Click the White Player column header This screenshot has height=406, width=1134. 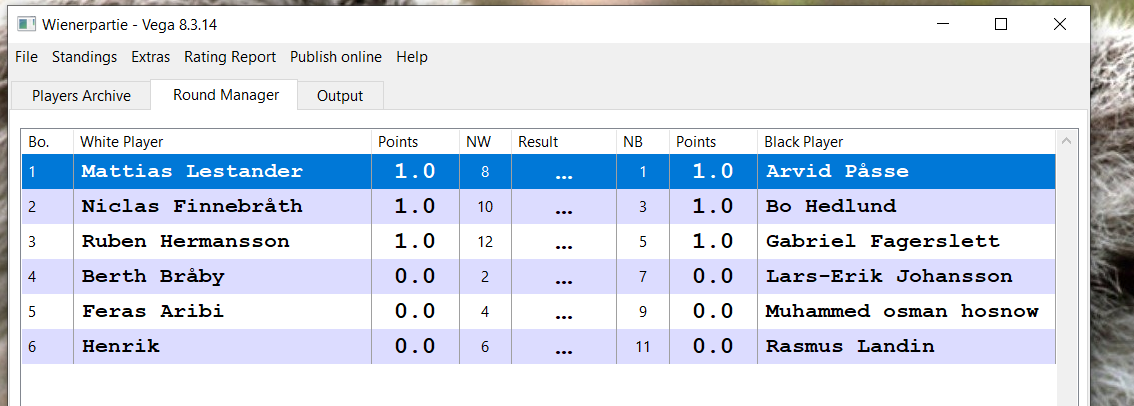pyautogui.click(x=122, y=142)
